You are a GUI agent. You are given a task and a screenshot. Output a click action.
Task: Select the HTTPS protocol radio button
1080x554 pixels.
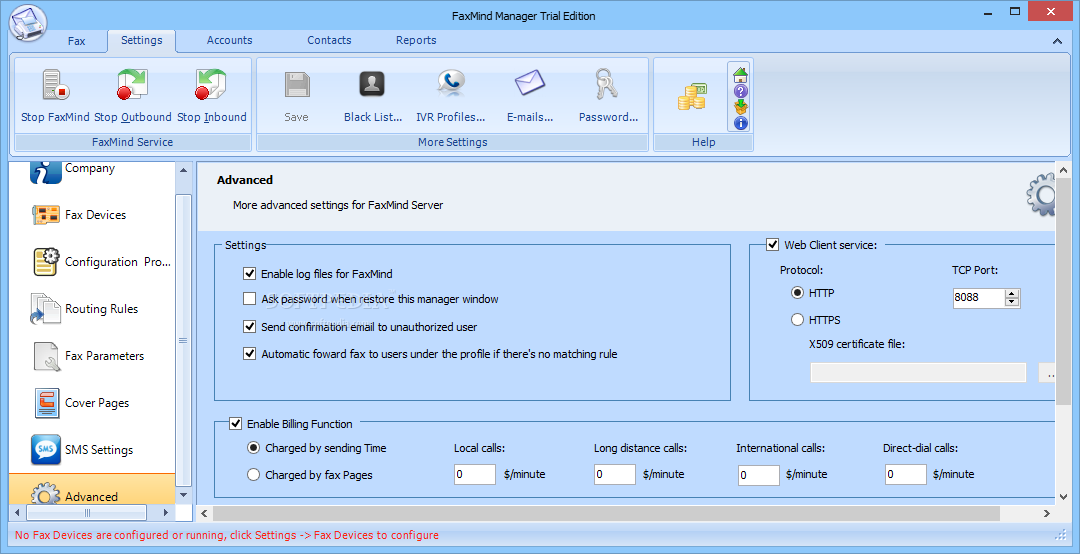tap(797, 320)
